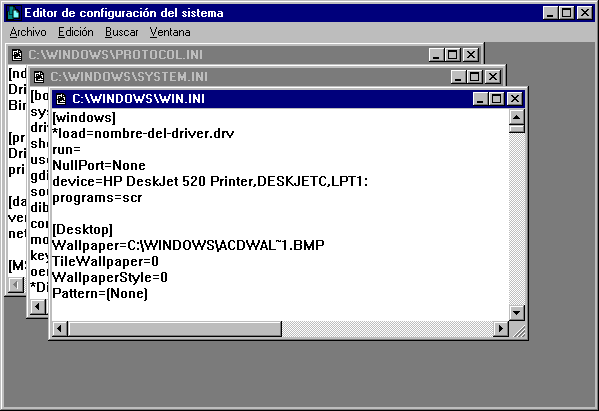
Task: Open the Ventana menu
Action: point(170,32)
